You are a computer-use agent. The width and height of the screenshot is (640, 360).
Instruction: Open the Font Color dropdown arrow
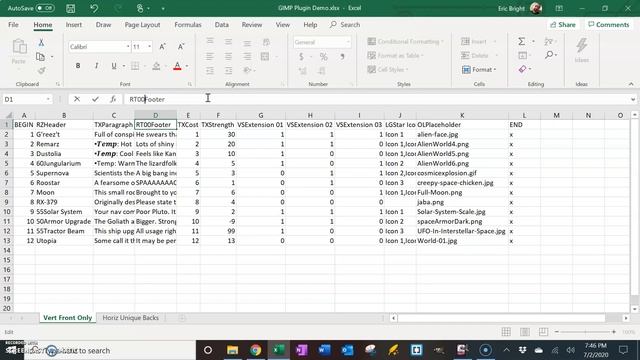coord(187,66)
